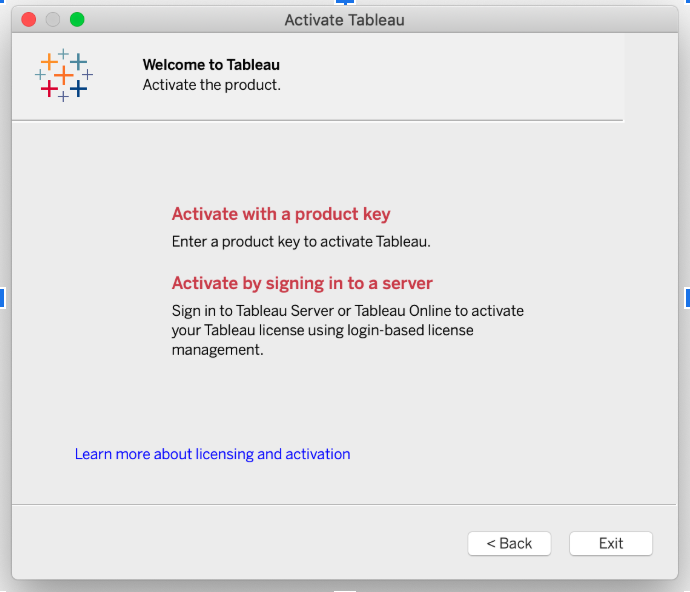Close the Activate Tableau window
690x592 pixels.
pyautogui.click(x=29, y=20)
